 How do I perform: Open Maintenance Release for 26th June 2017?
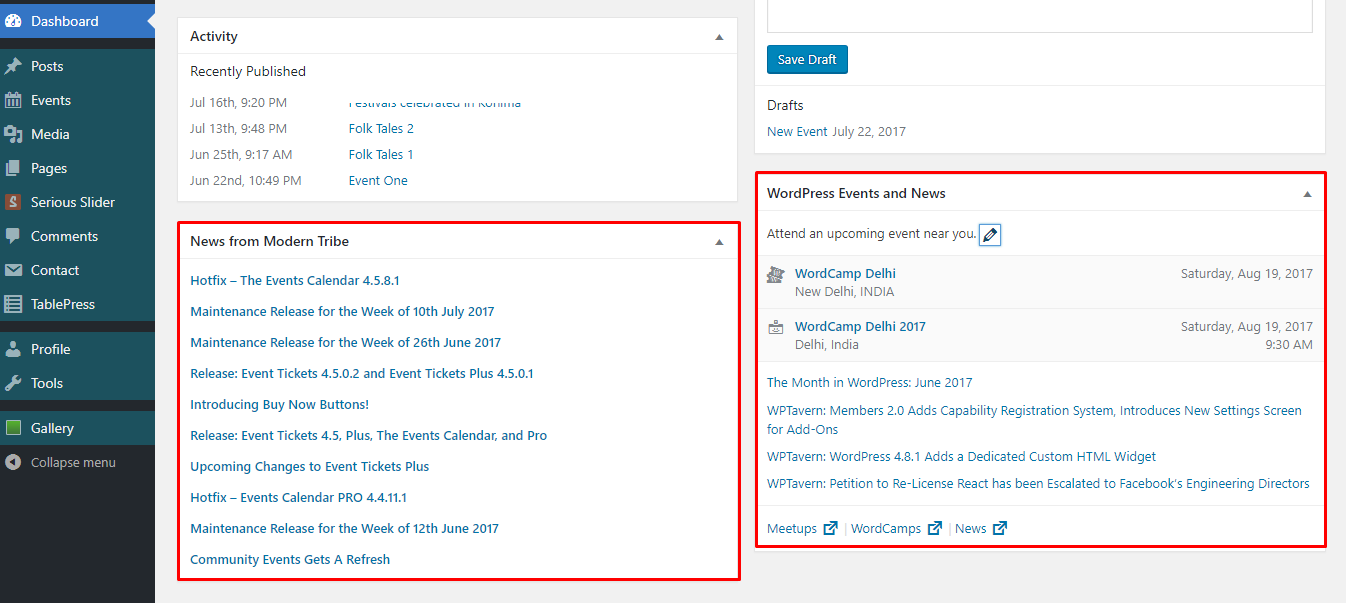346,342
